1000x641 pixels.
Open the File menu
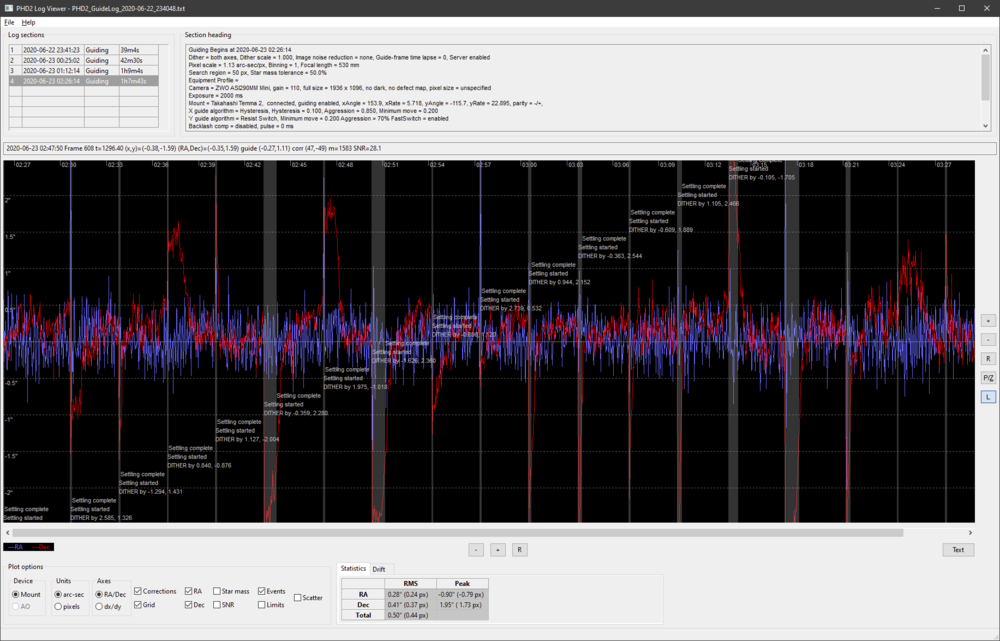pyautogui.click(x=9, y=22)
